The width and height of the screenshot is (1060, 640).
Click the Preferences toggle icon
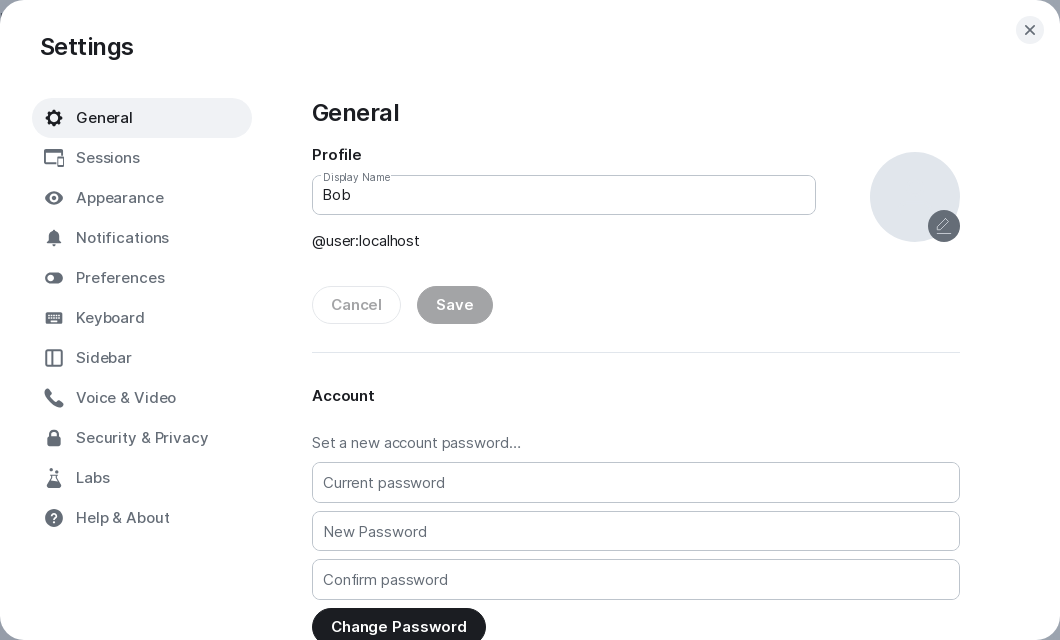tap(54, 278)
